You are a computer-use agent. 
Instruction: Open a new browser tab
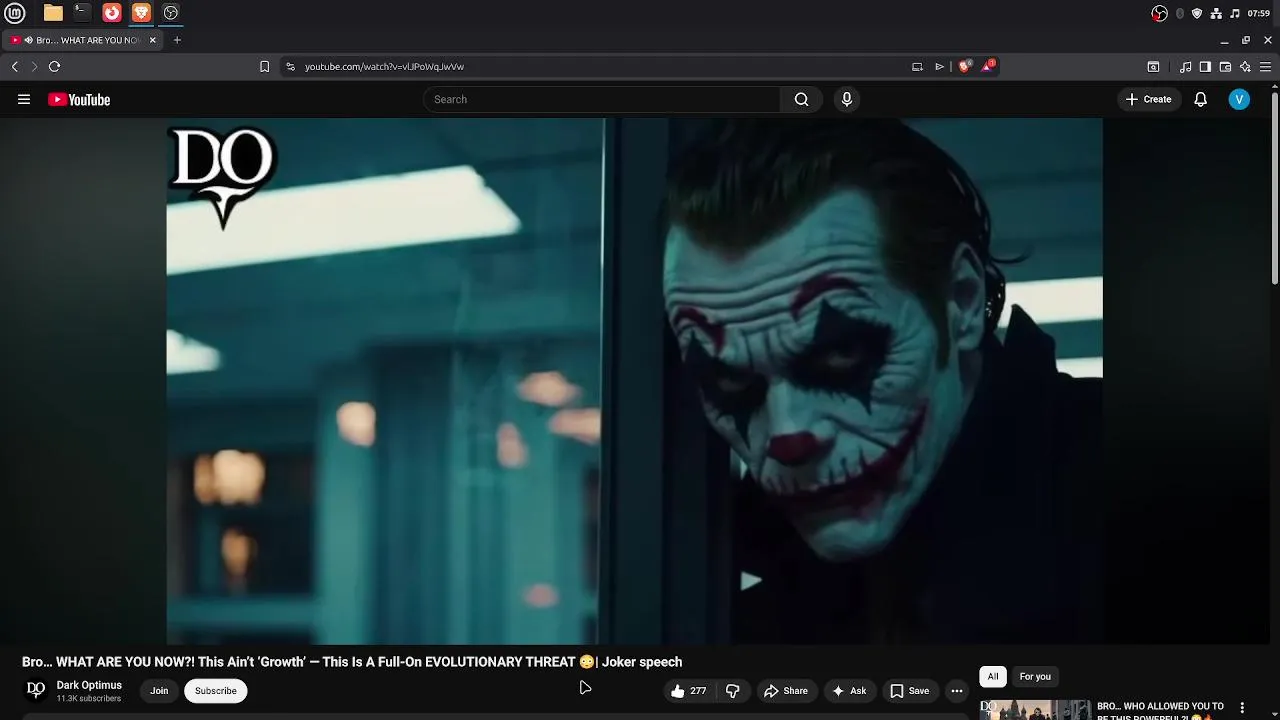pos(177,40)
